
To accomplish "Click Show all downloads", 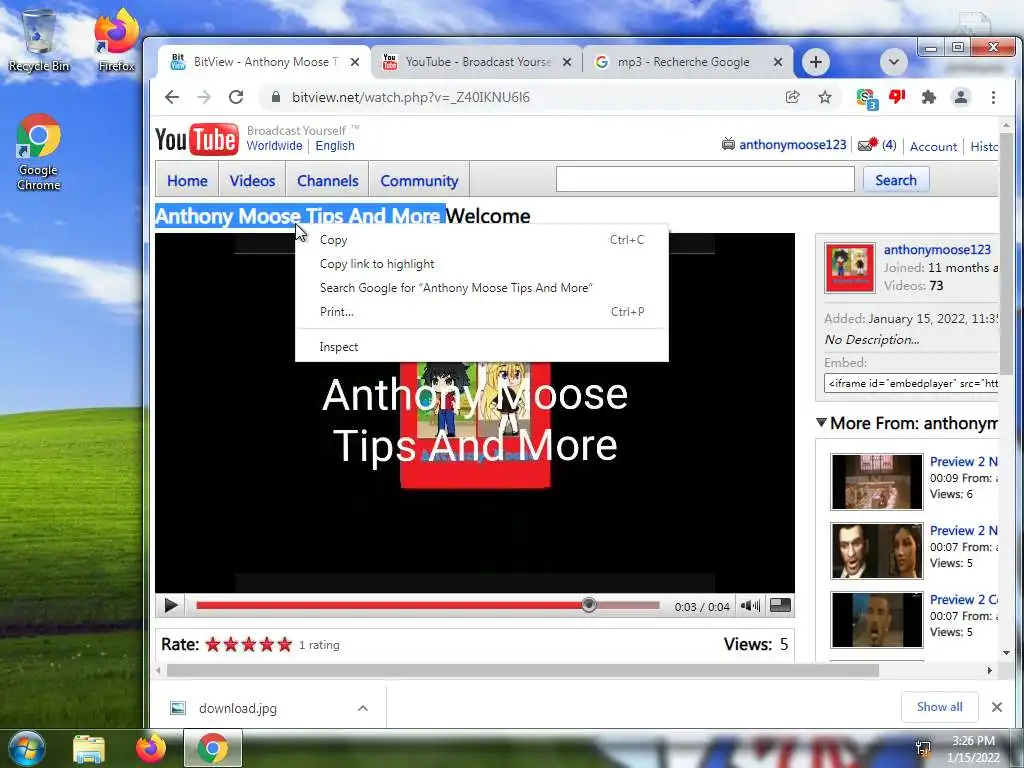I will click(x=939, y=707).
